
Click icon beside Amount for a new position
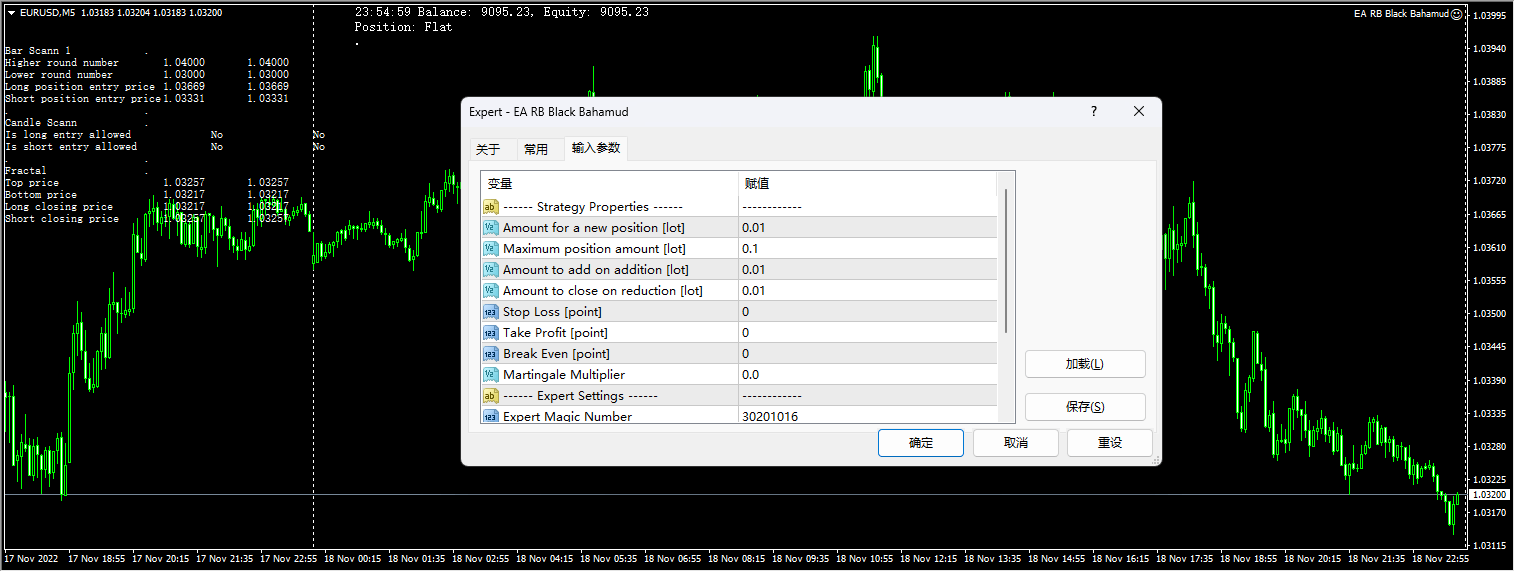pos(491,228)
